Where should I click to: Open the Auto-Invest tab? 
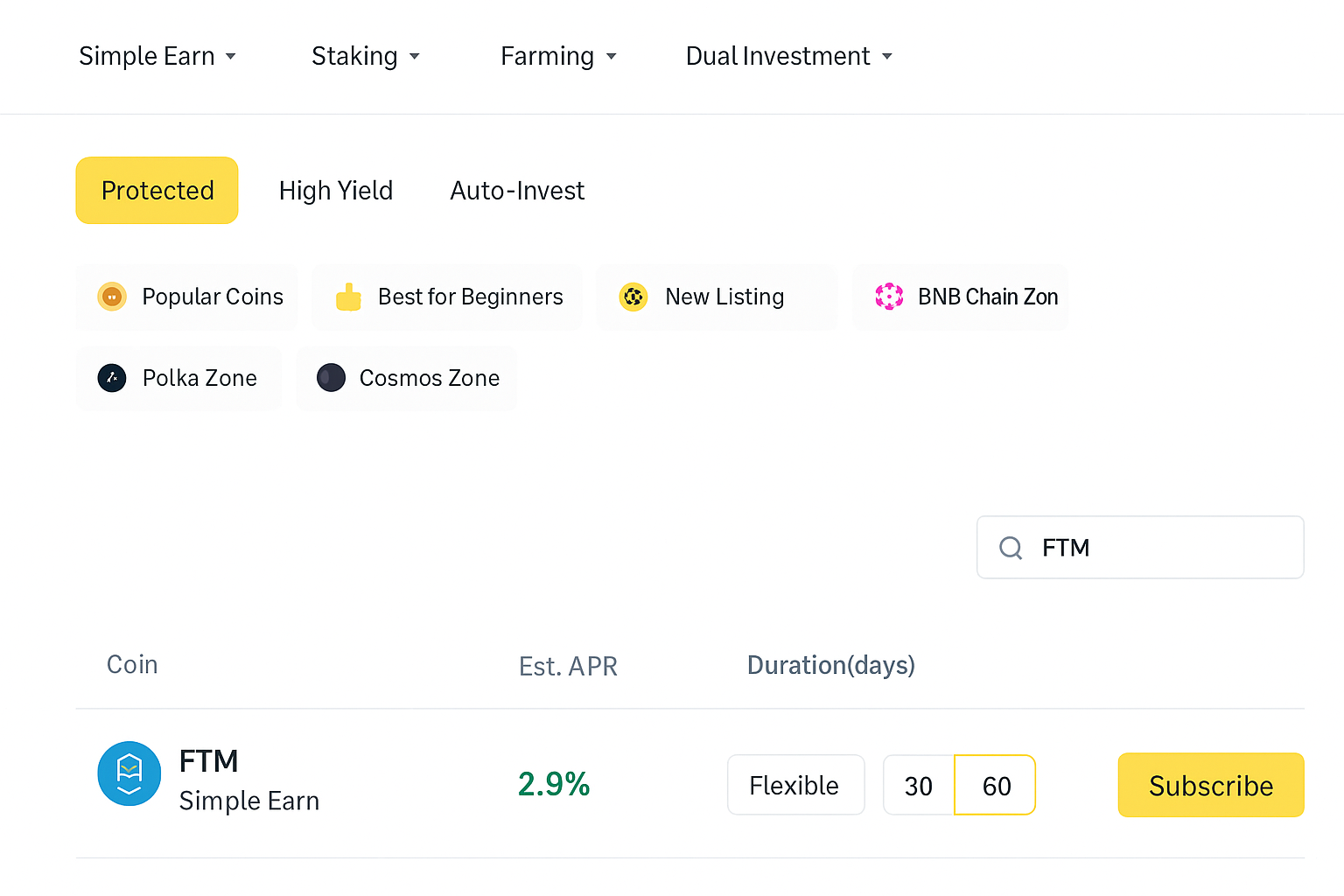click(x=516, y=190)
